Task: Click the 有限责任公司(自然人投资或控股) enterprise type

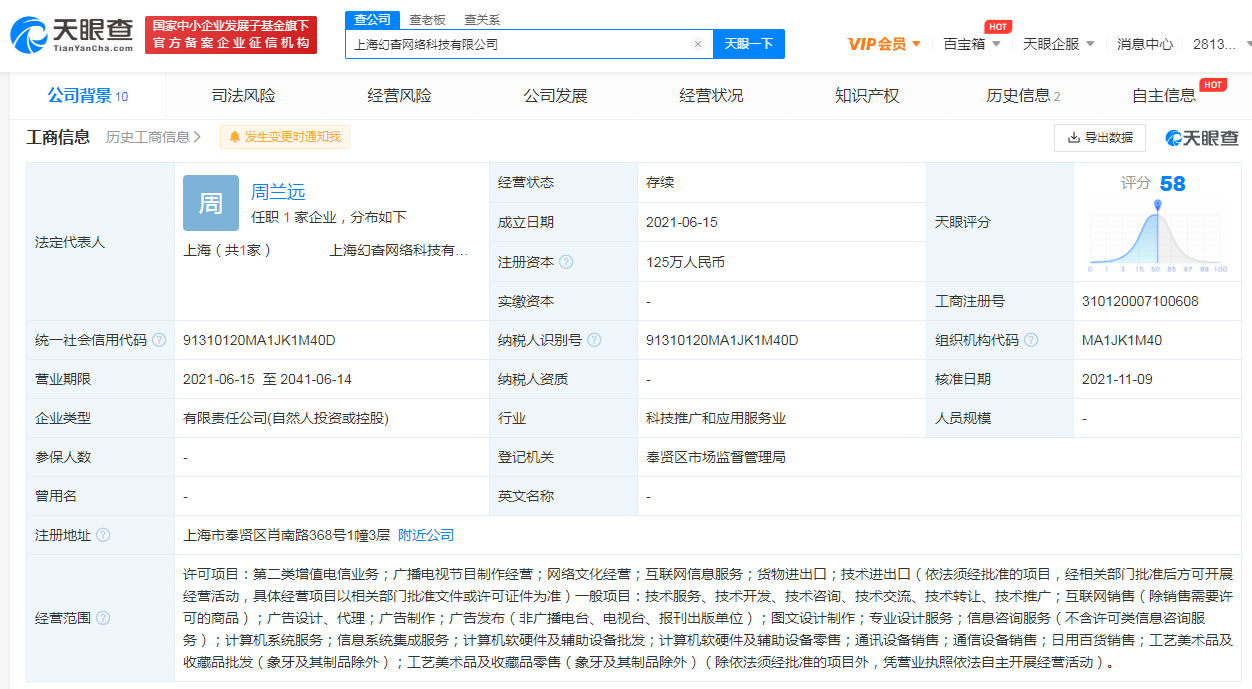Action: 286,419
